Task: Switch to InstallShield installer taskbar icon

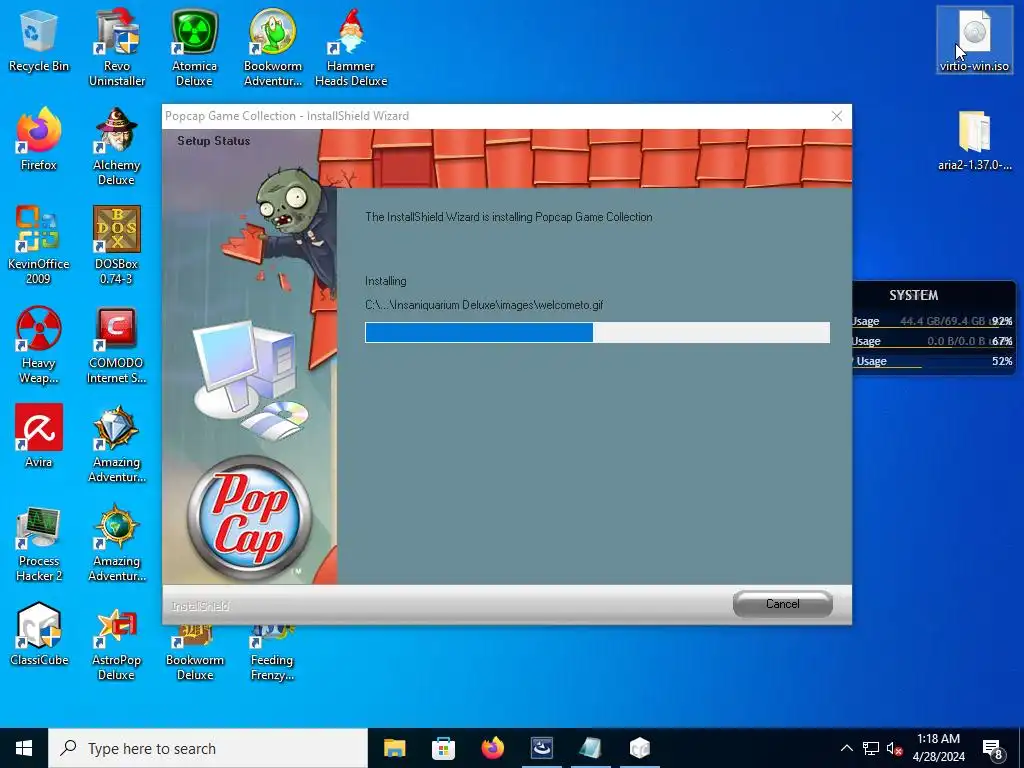Action: coord(541,748)
